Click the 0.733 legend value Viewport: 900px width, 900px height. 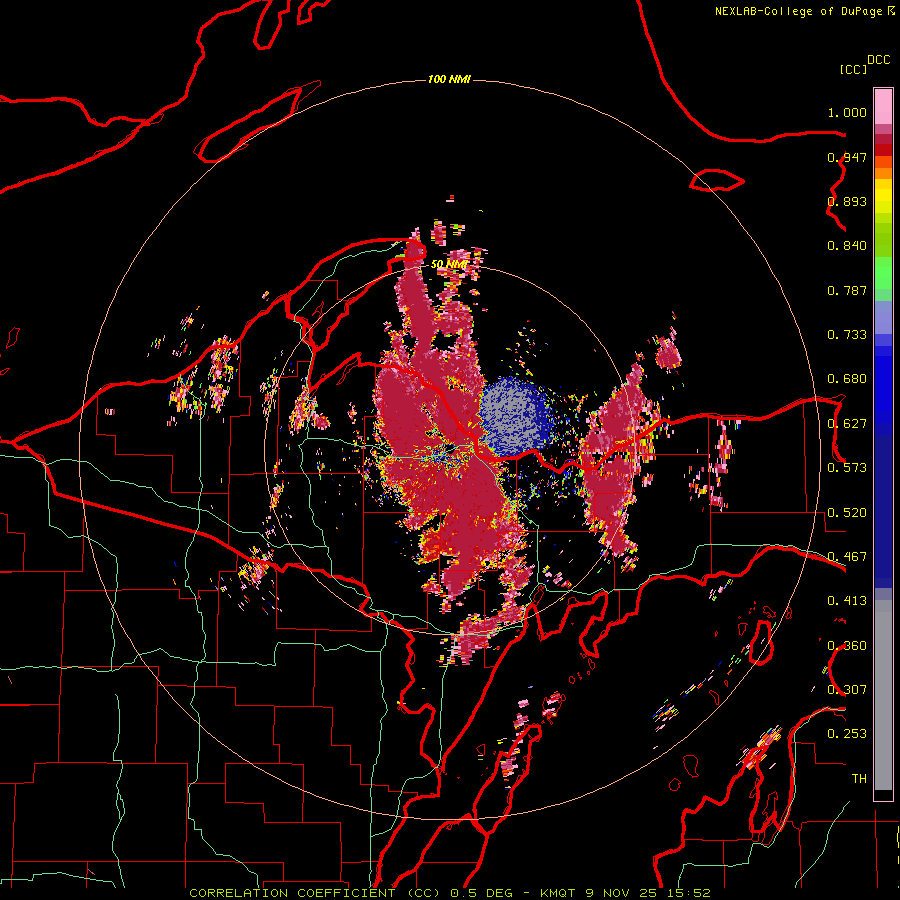pyautogui.click(x=847, y=335)
